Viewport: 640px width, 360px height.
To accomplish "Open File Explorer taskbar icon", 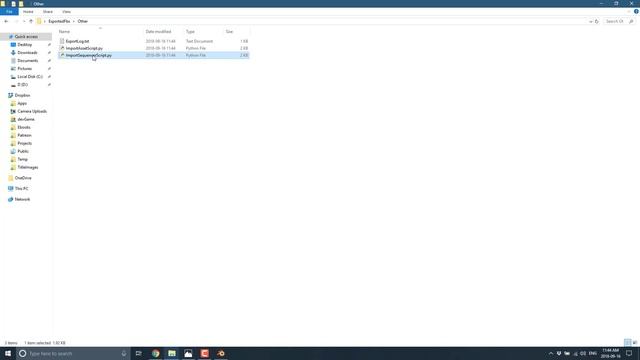I will [x=172, y=353].
